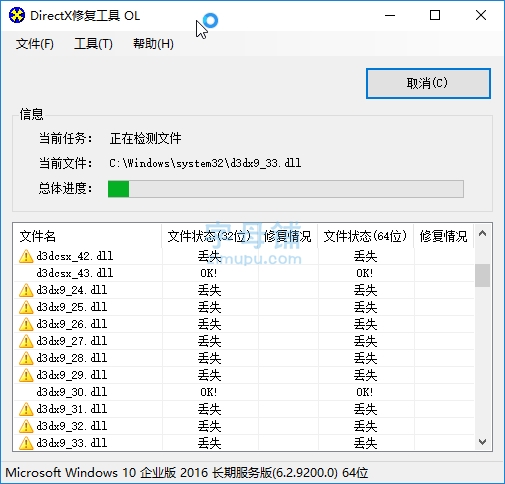The image size is (505, 484).
Task: Sort by the 文件名 column header
Action: (87, 236)
